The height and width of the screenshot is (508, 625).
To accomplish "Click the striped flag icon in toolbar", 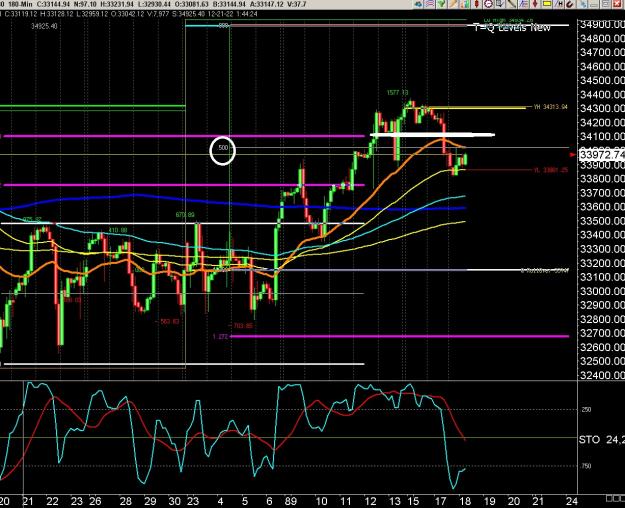I will [x=430, y=4].
